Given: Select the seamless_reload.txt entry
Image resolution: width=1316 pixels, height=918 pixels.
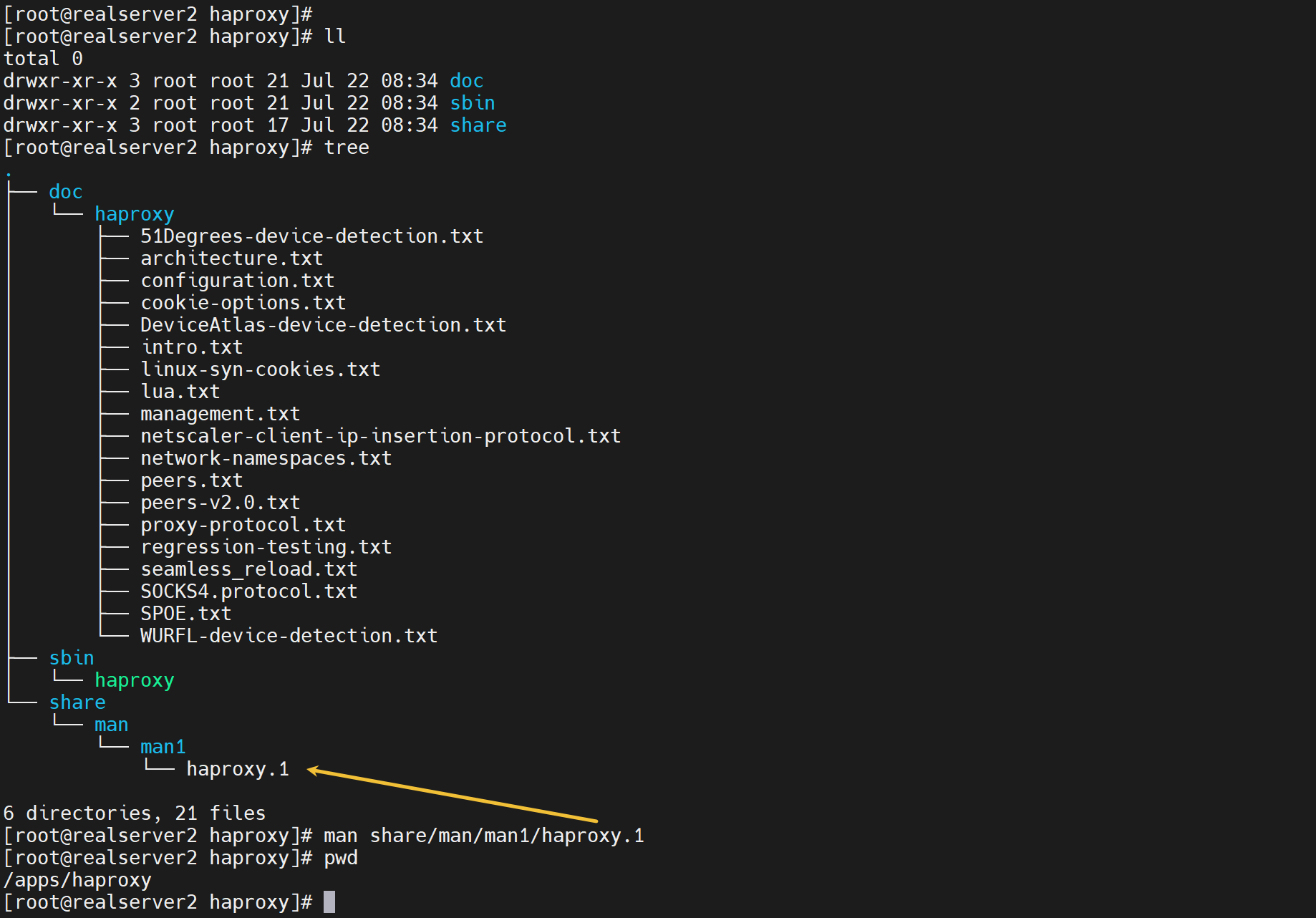Looking at the screenshot, I should point(248,569).
